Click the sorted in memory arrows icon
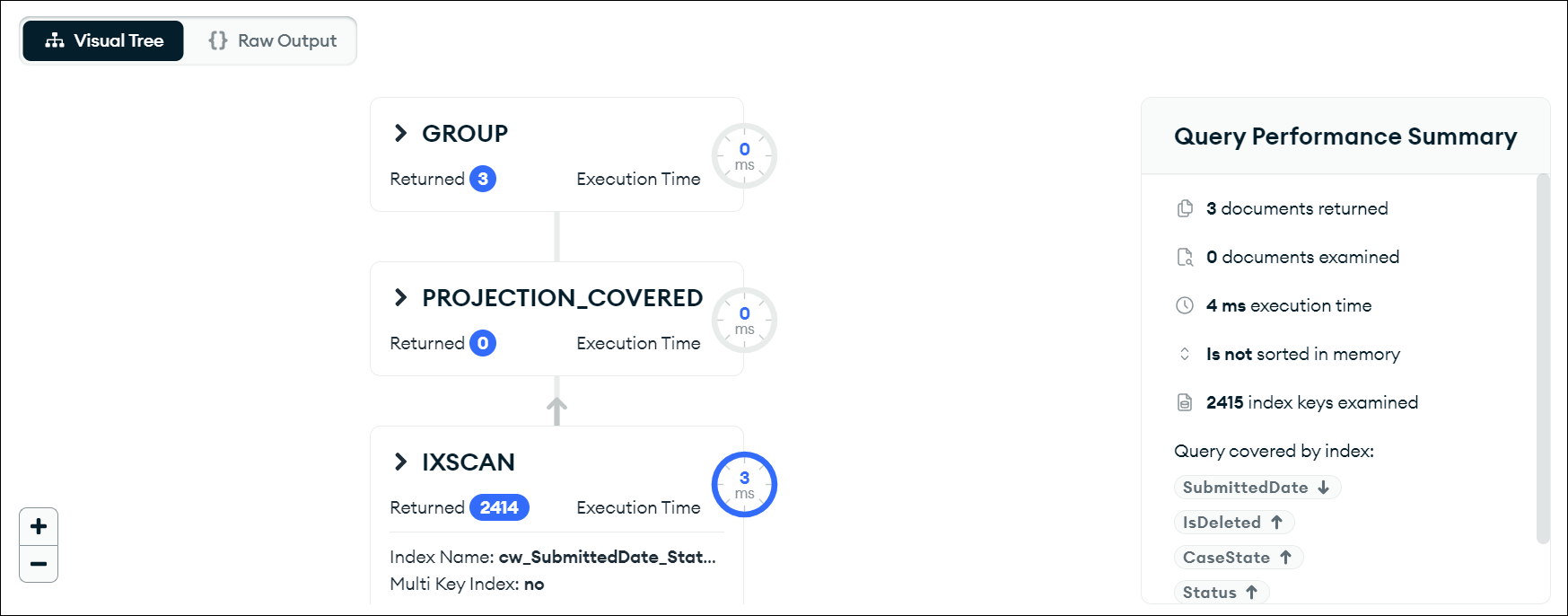Screen dimensions: 1568x616 [1185, 354]
